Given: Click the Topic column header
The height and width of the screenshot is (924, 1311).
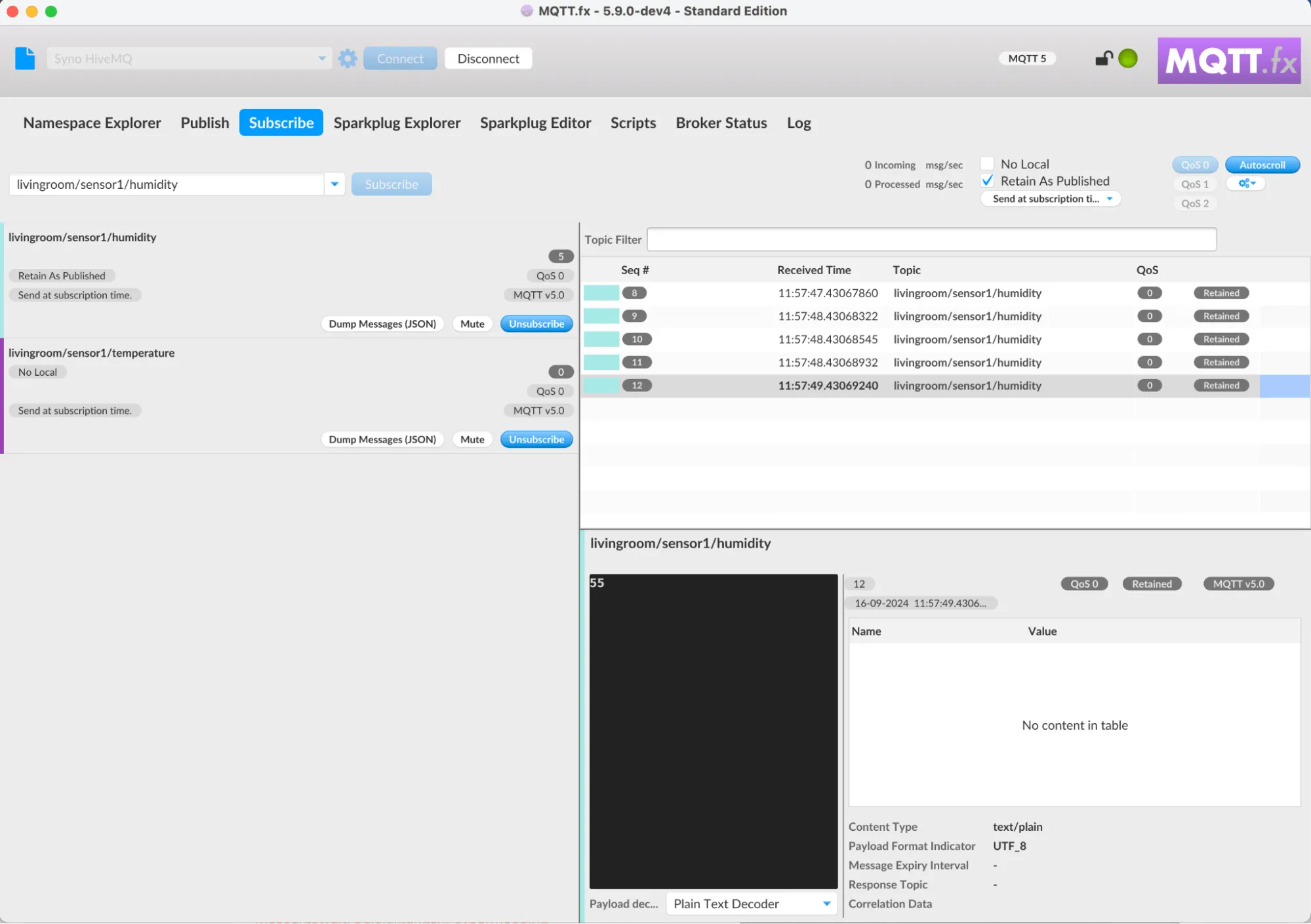Looking at the screenshot, I should click(x=906, y=270).
